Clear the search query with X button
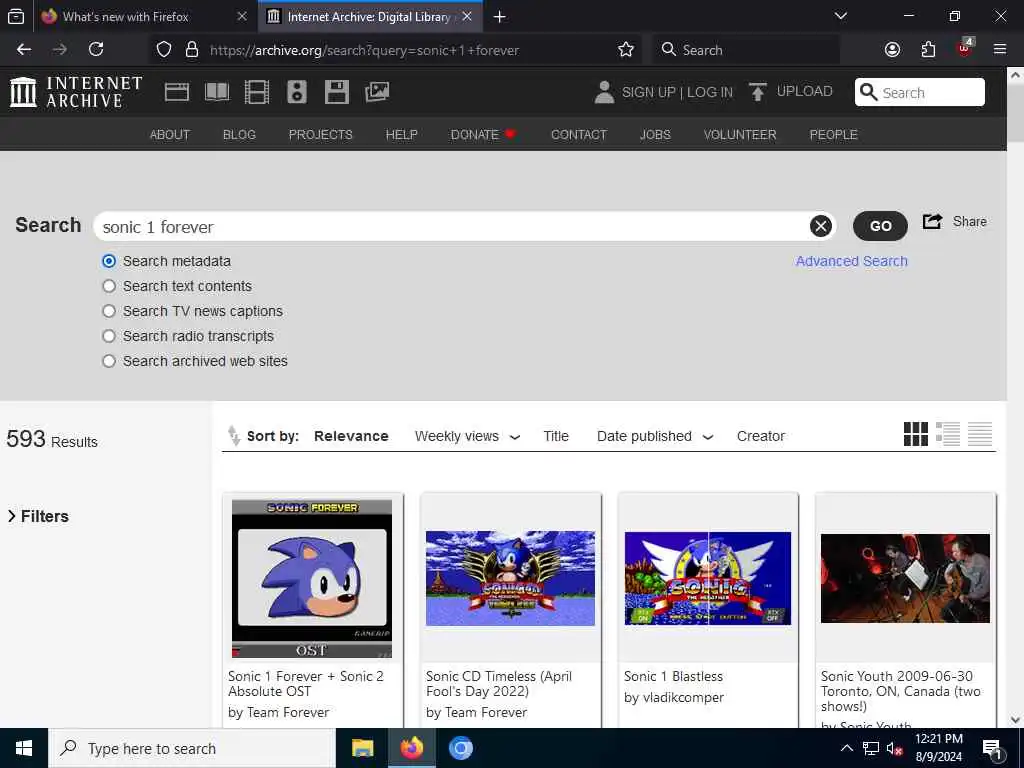Image resolution: width=1024 pixels, height=768 pixels. click(821, 226)
